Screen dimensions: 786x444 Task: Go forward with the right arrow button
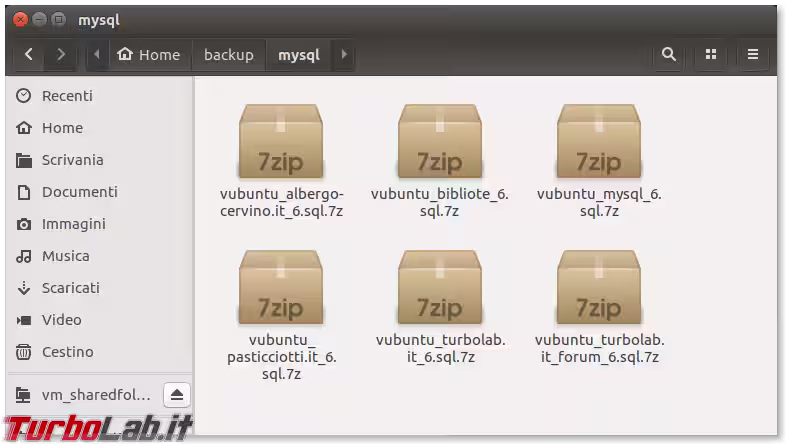61,54
